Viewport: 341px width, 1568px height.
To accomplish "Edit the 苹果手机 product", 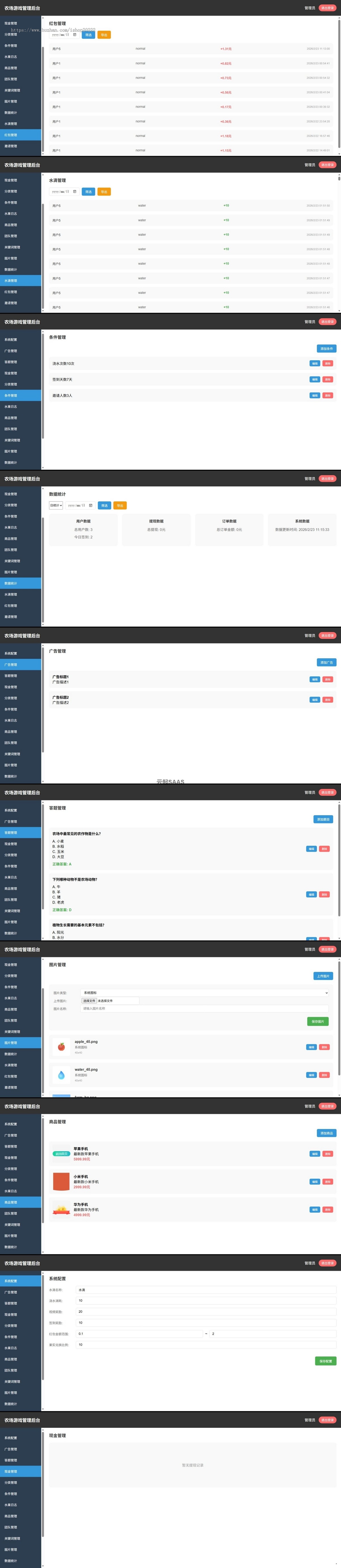I will (x=315, y=1153).
